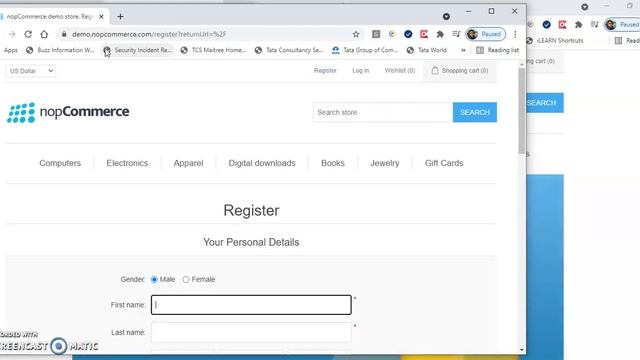Click the Register header link
The width and height of the screenshot is (640, 360).
pyautogui.click(x=325, y=71)
